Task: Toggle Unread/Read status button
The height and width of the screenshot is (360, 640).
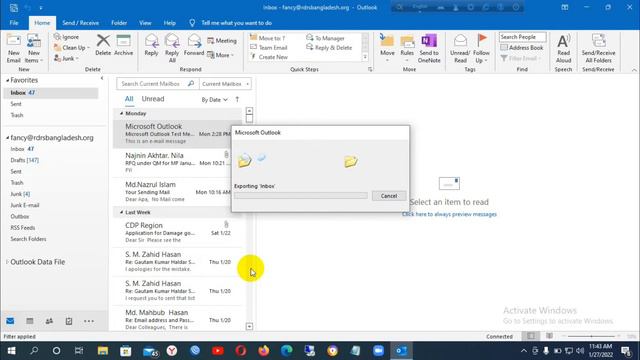Action: point(460,49)
